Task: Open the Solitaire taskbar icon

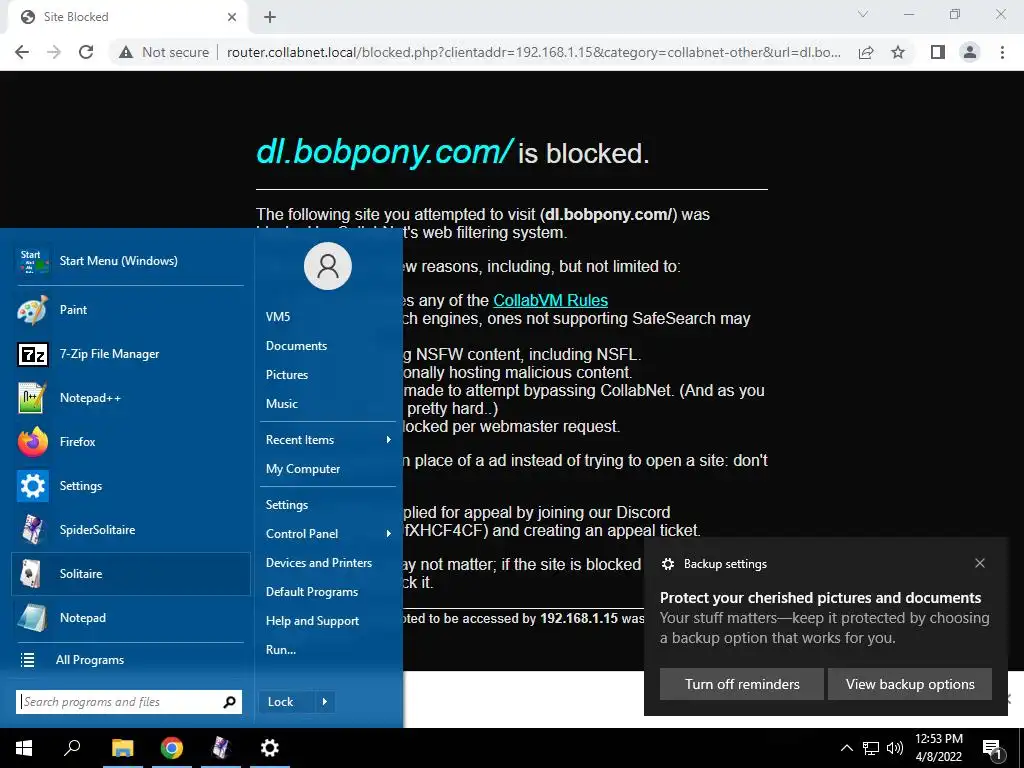Action: (221, 748)
